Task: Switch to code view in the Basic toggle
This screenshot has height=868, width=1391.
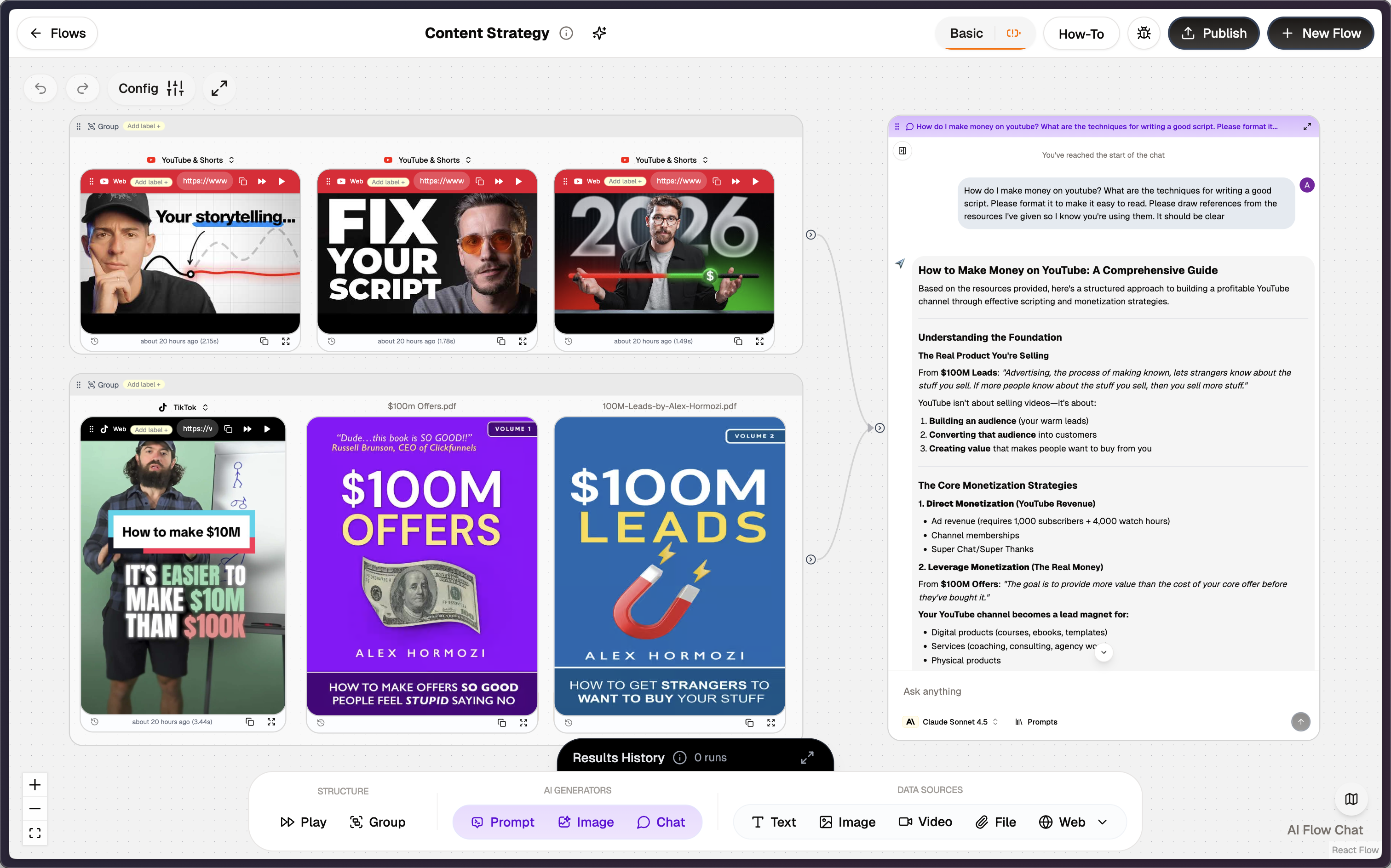Action: click(1013, 33)
